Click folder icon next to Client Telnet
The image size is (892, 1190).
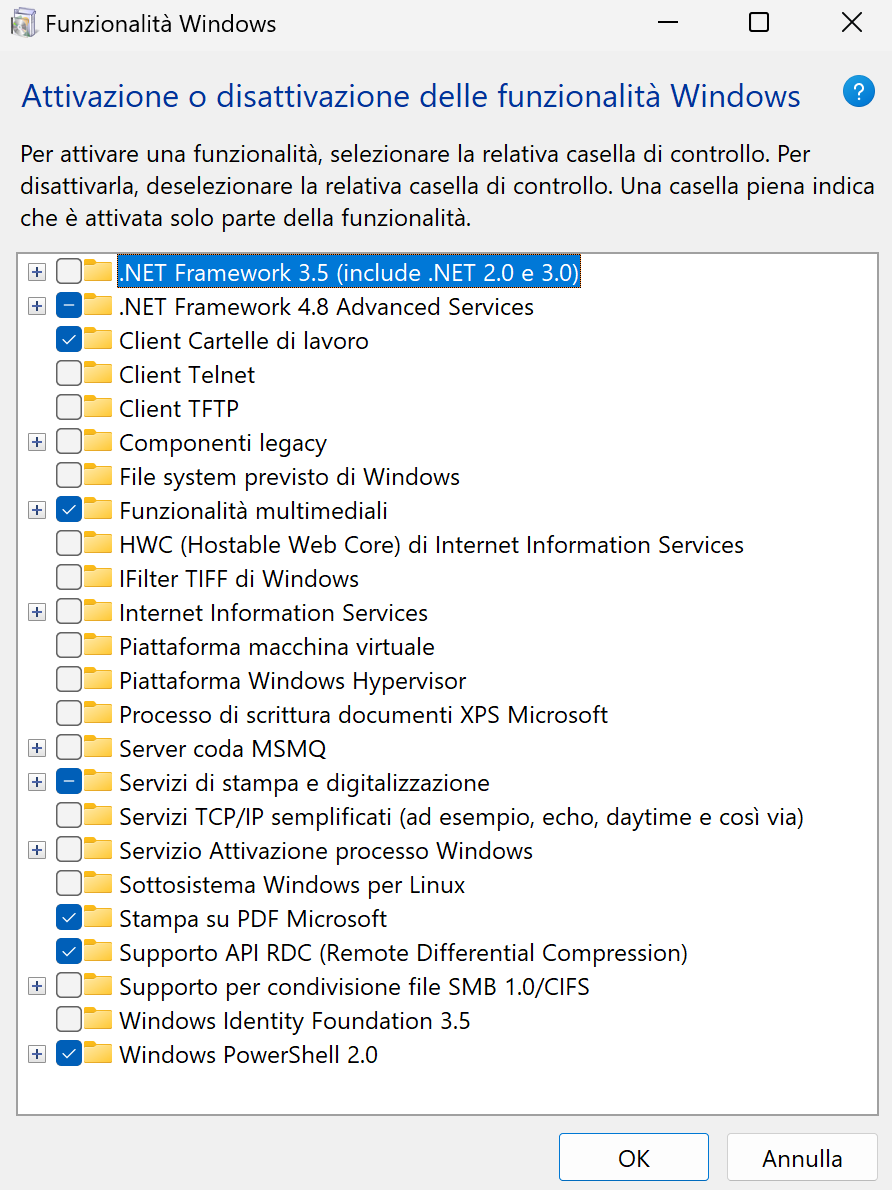(98, 375)
